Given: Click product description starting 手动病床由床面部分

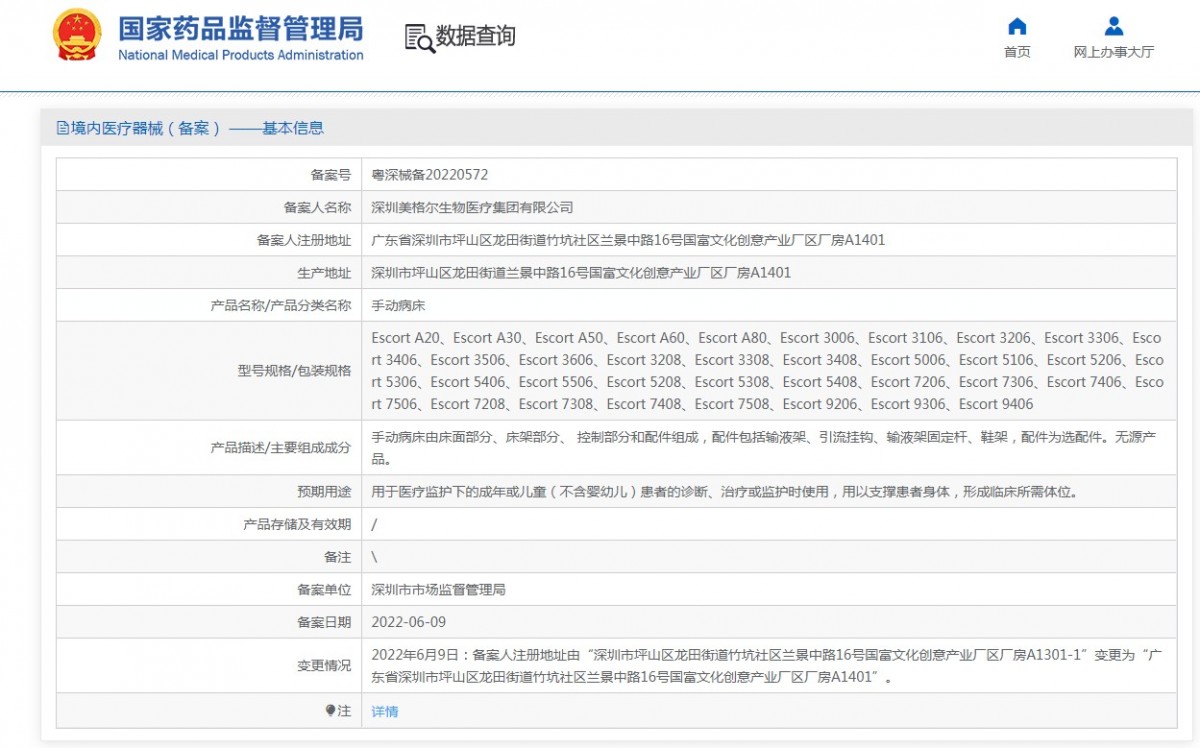Looking at the screenshot, I should point(765,448).
